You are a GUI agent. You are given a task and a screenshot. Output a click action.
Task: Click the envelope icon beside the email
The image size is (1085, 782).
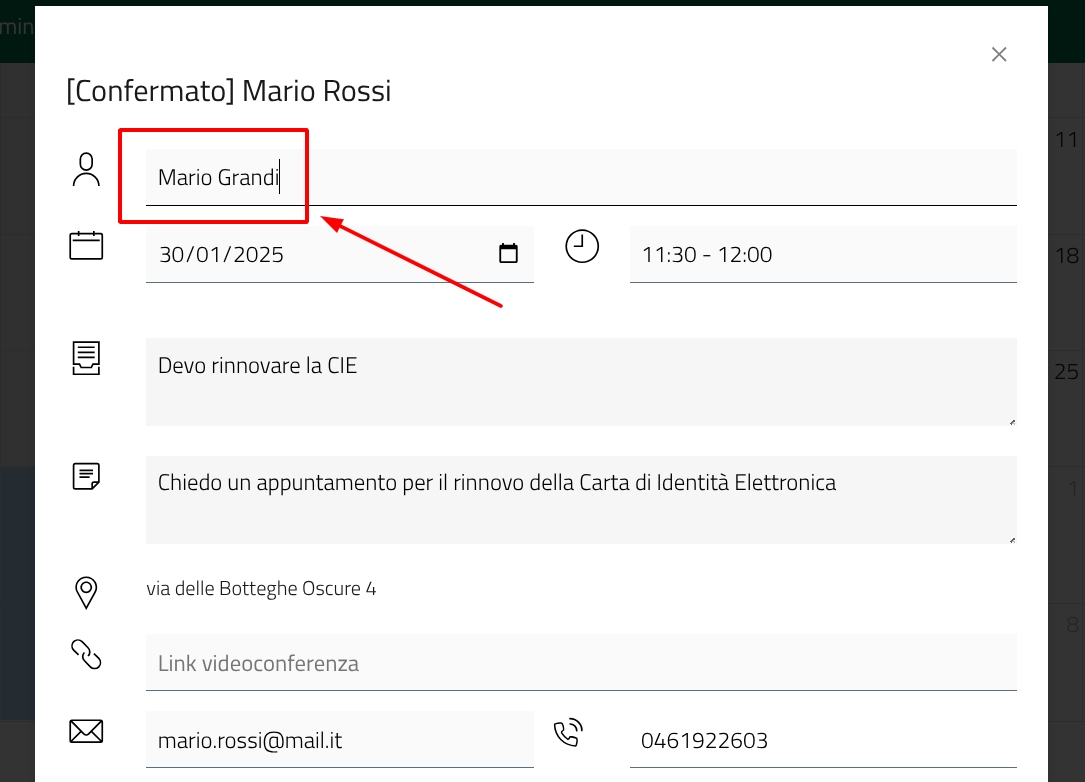[x=86, y=732]
